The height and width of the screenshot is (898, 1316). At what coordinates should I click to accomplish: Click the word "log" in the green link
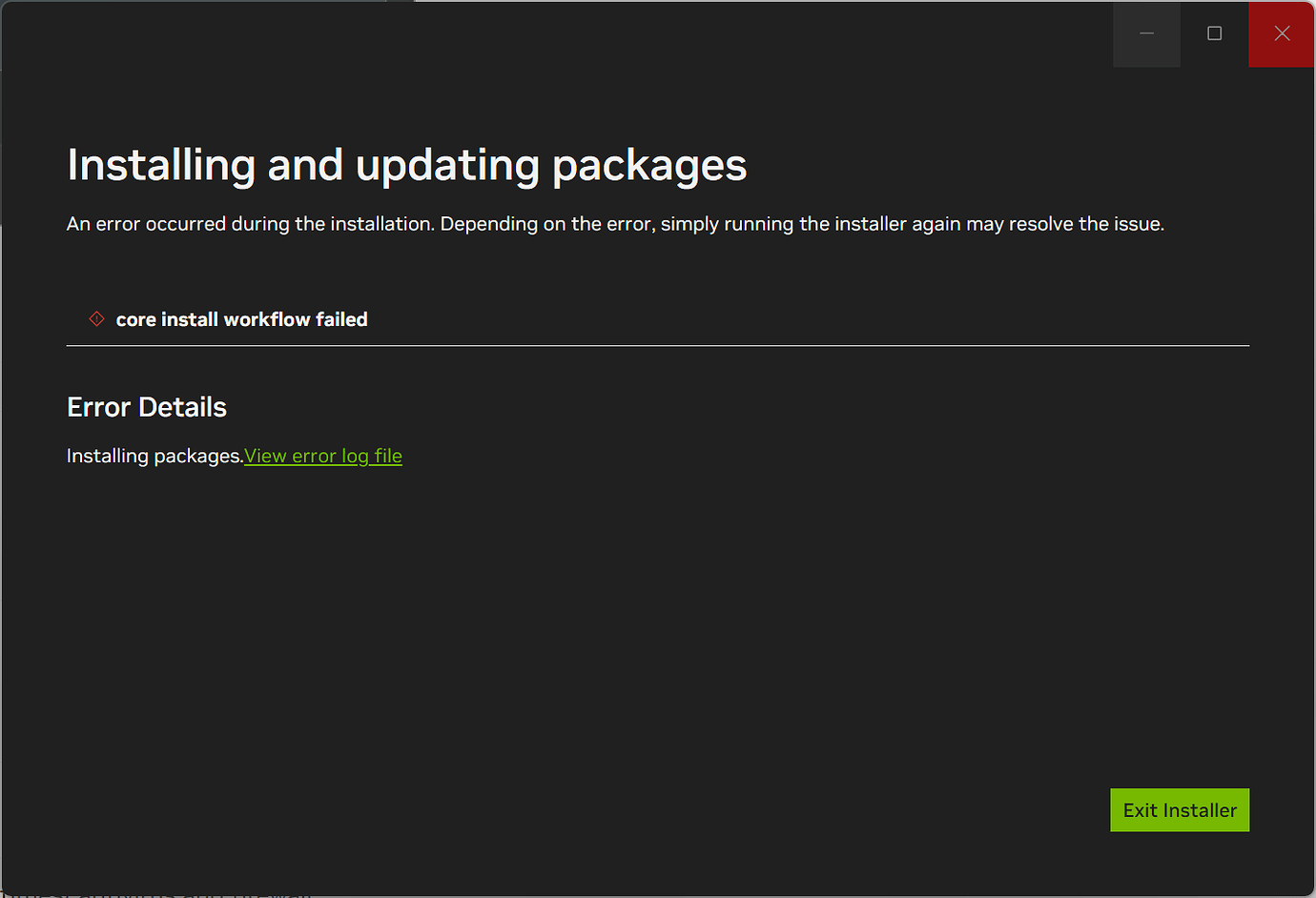[x=355, y=456]
